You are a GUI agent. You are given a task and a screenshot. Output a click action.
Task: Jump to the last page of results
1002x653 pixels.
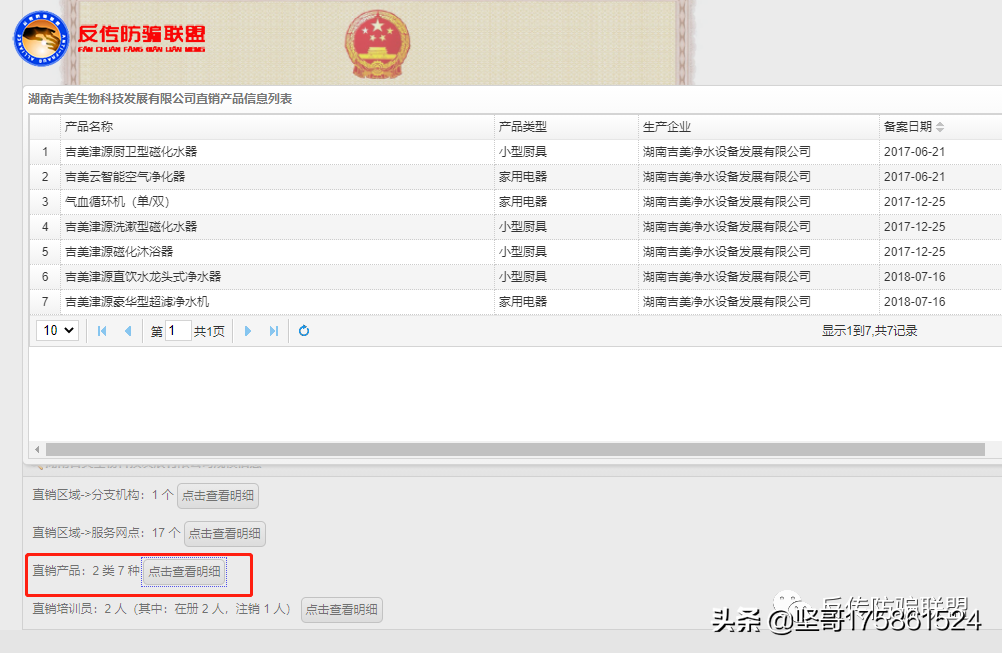tap(274, 331)
